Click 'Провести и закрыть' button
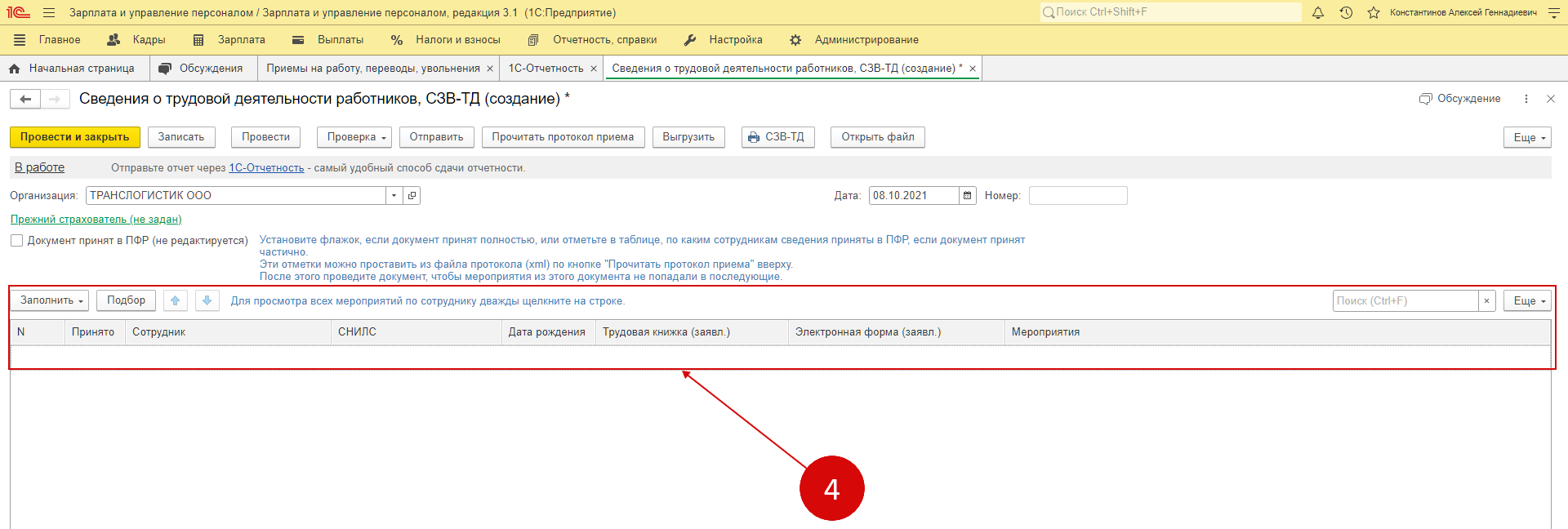 point(74,137)
